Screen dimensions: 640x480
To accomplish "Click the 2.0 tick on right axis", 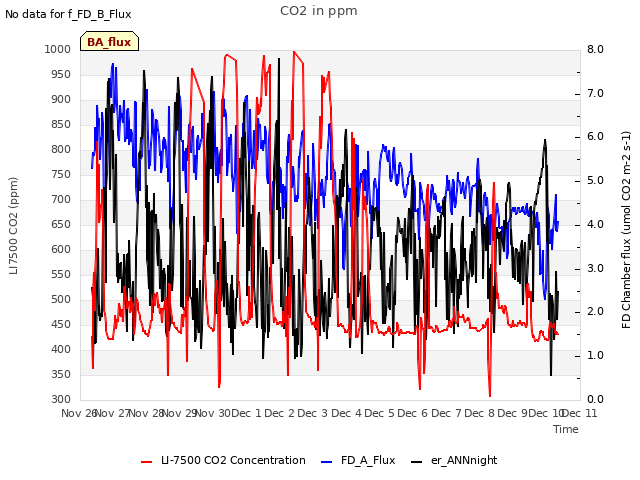I will click(x=595, y=312).
